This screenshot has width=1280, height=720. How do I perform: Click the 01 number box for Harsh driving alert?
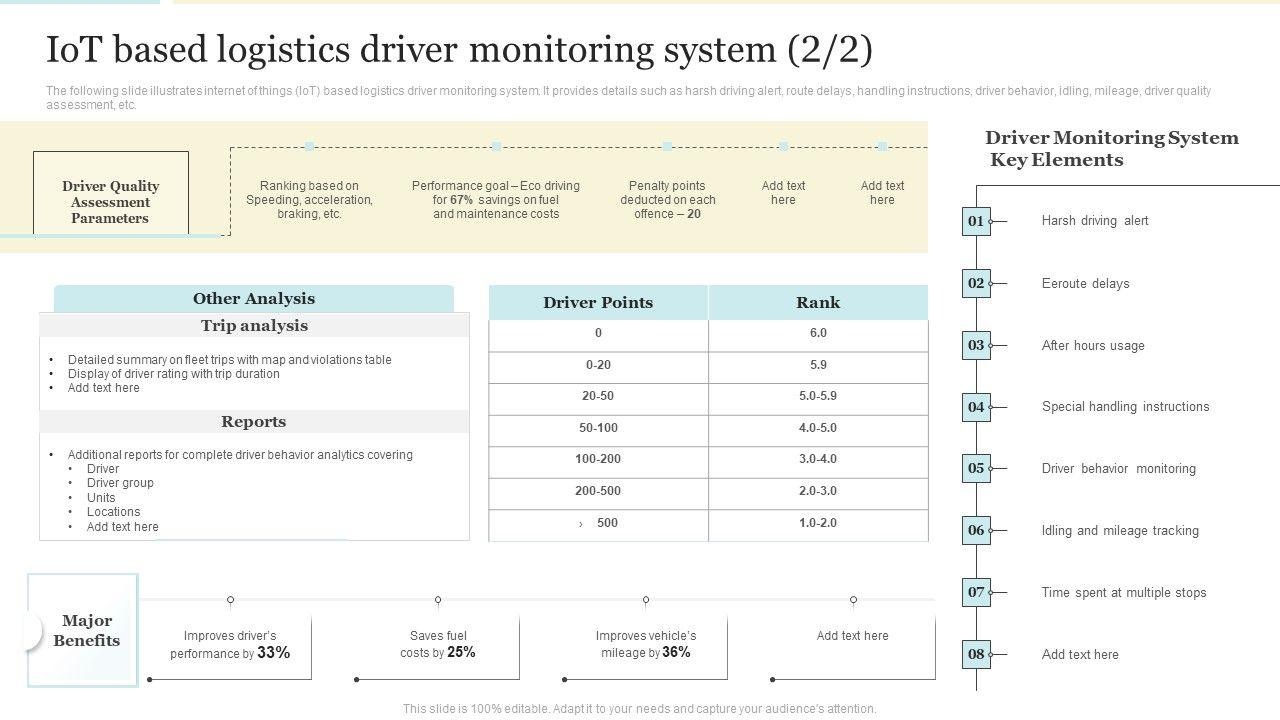click(976, 221)
